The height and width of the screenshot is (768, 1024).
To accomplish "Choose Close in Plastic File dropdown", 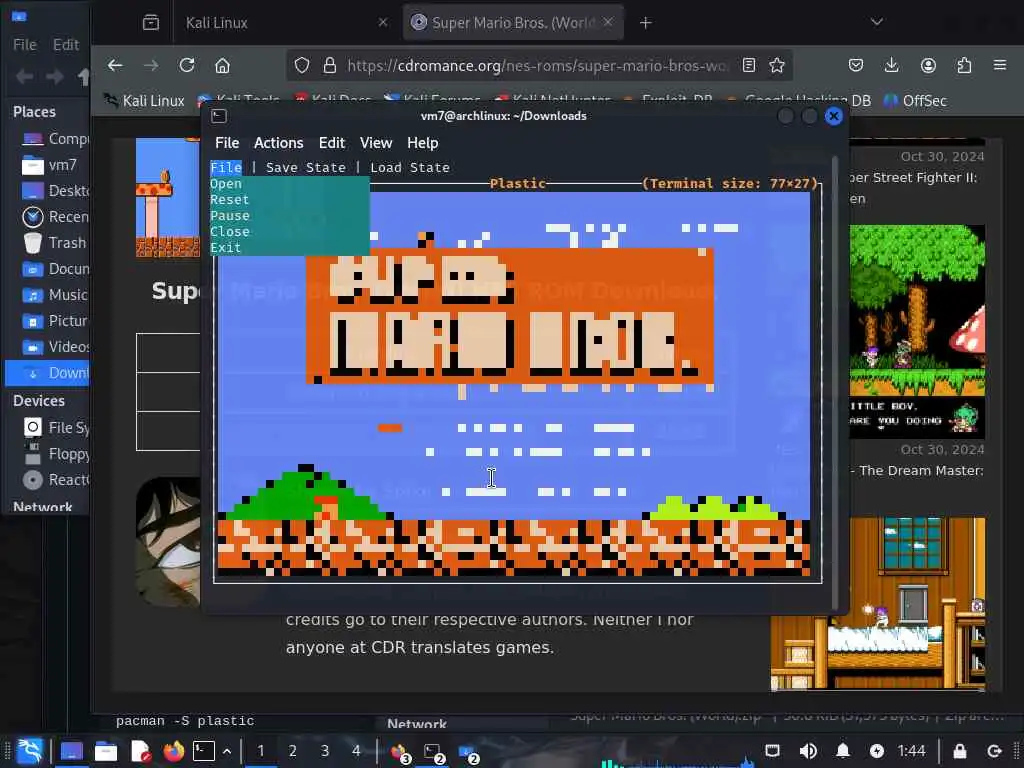I will point(229,232).
